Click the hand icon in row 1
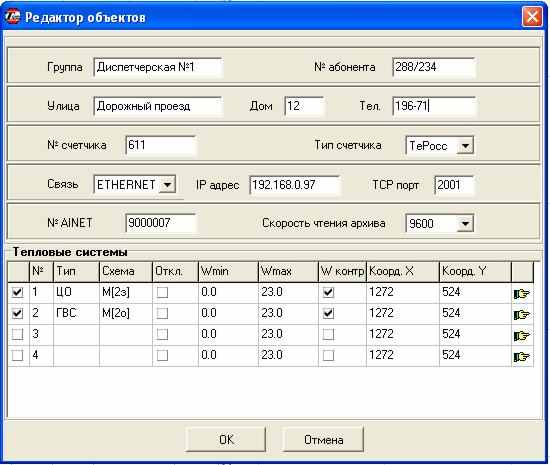Image resolution: width=550 pixels, height=465 pixels. pos(522,294)
